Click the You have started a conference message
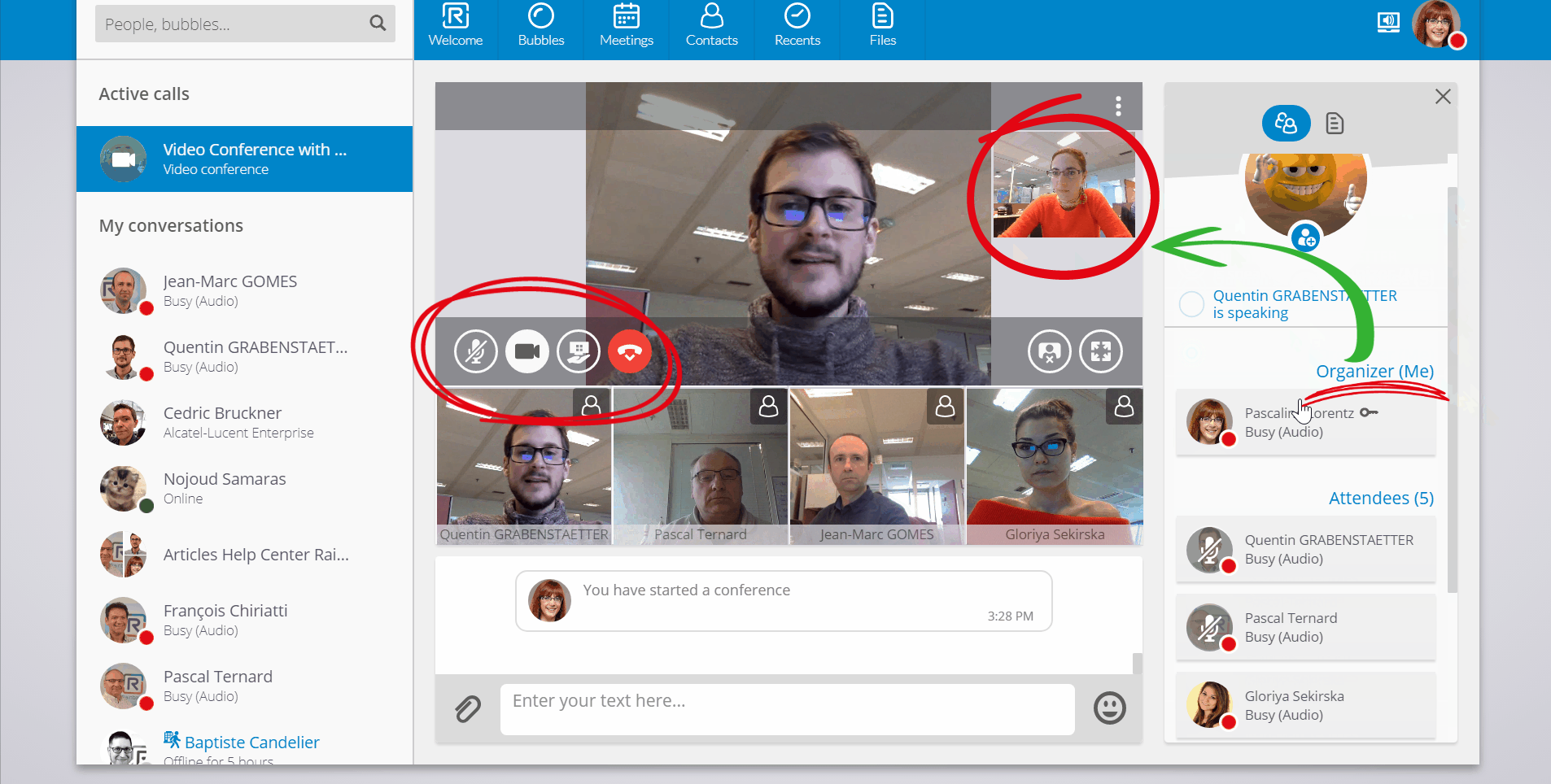This screenshot has height=784, width=1551. pyautogui.click(x=784, y=601)
